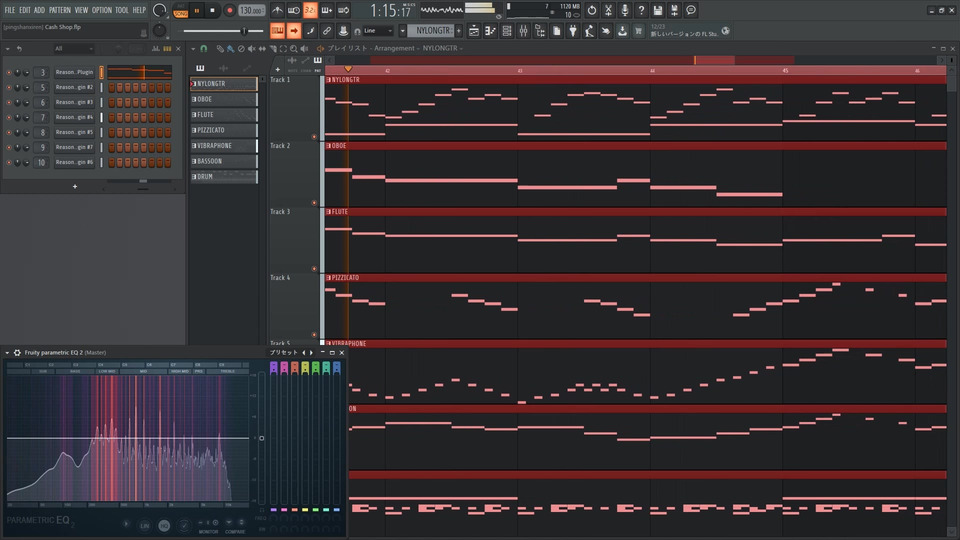Click the record button
The image size is (960, 540).
coord(230,10)
